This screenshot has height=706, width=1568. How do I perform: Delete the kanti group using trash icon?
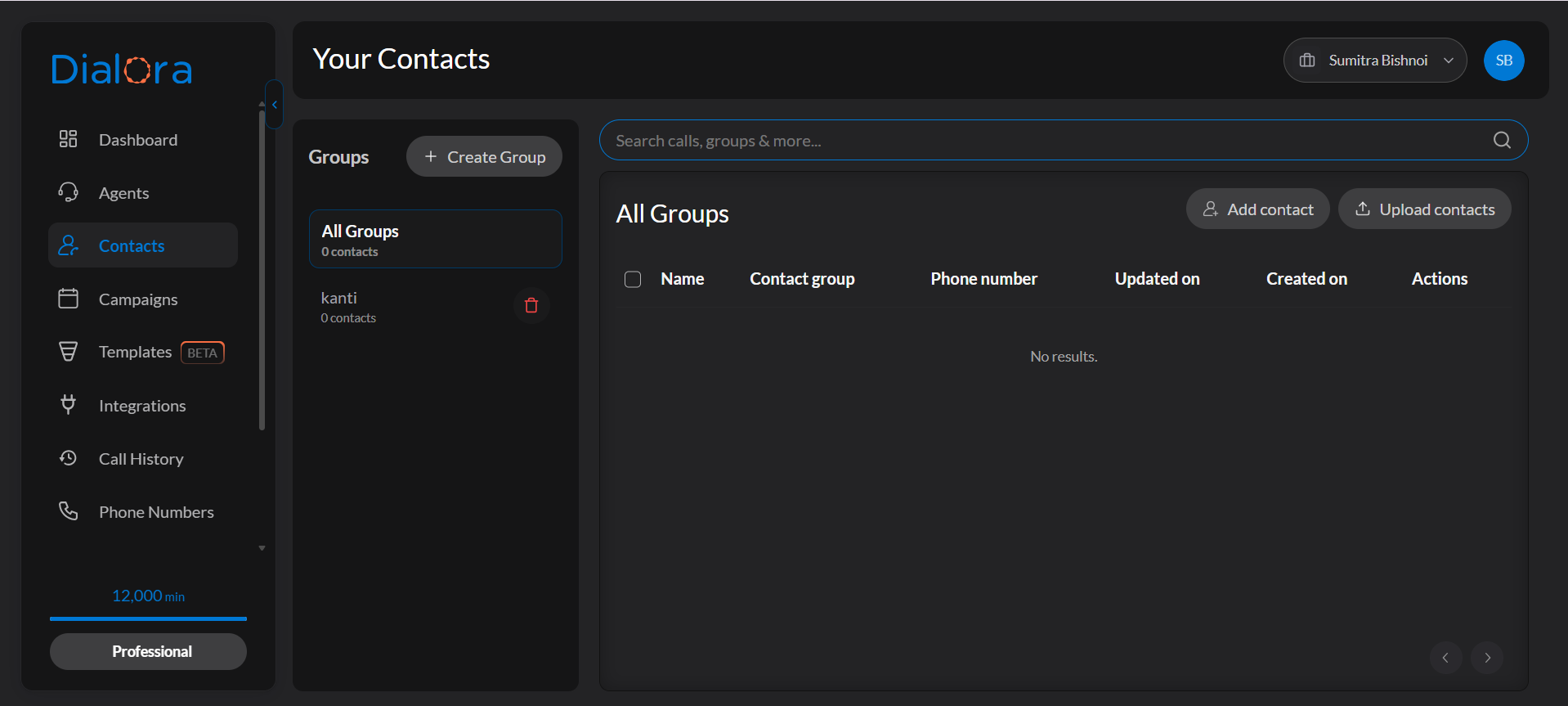[531, 305]
